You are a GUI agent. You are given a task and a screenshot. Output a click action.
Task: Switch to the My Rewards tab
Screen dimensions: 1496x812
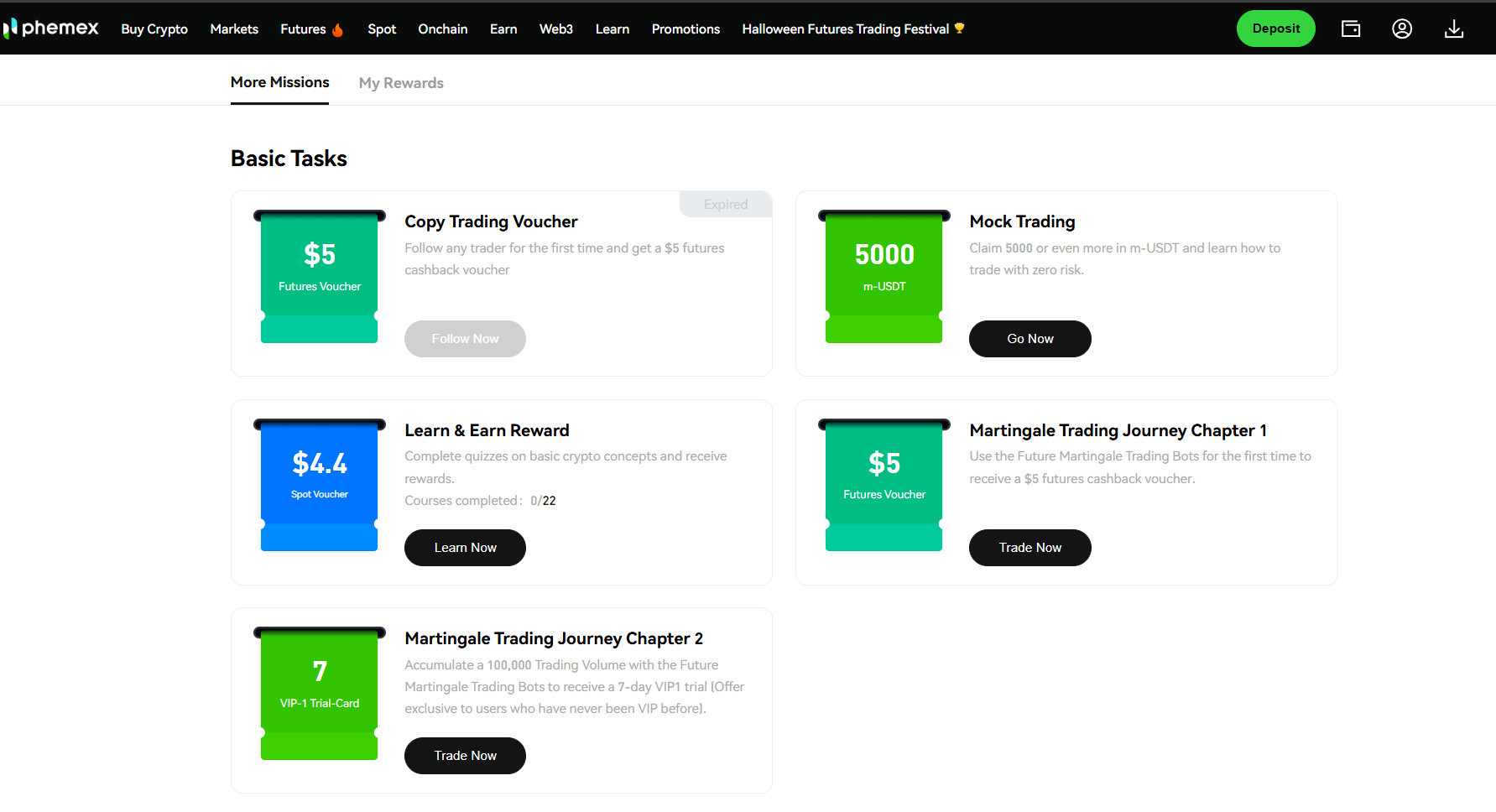point(401,83)
